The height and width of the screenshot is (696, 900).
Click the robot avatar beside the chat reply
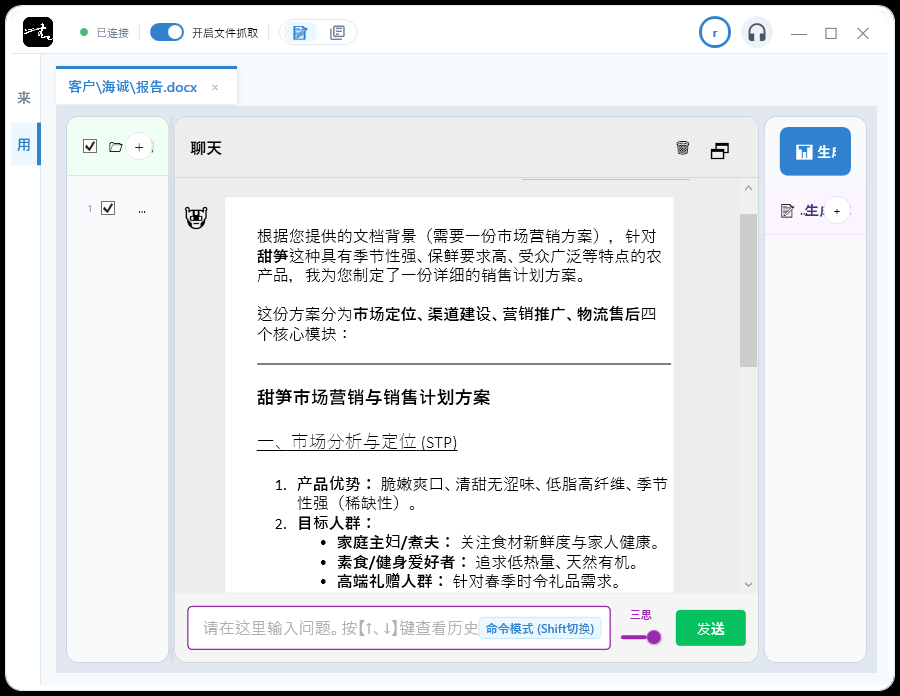[x=196, y=216]
